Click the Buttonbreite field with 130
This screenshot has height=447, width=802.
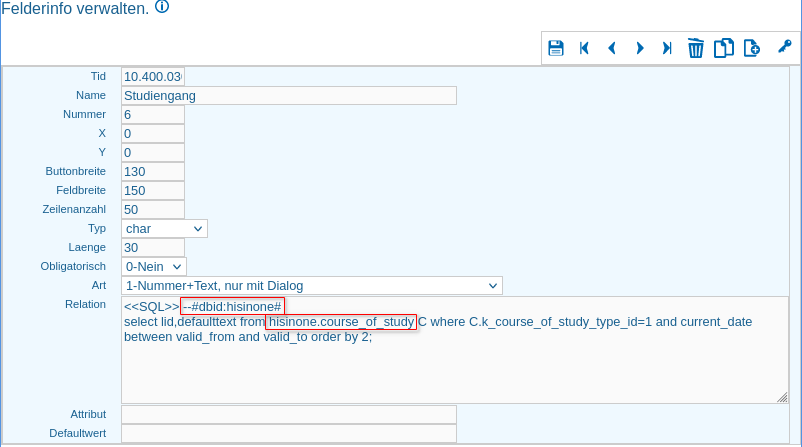click(152, 172)
